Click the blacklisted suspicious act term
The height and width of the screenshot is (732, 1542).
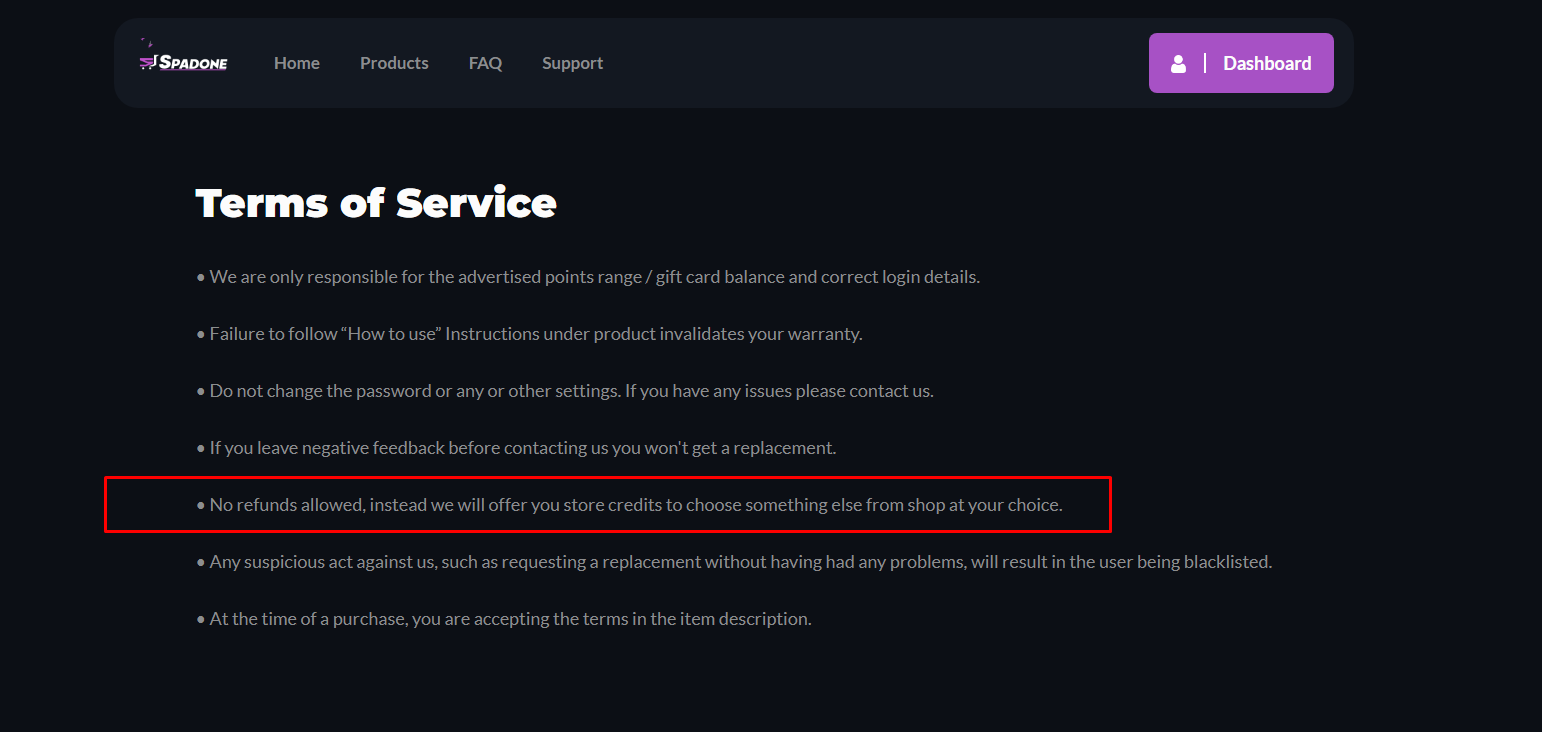[734, 562]
